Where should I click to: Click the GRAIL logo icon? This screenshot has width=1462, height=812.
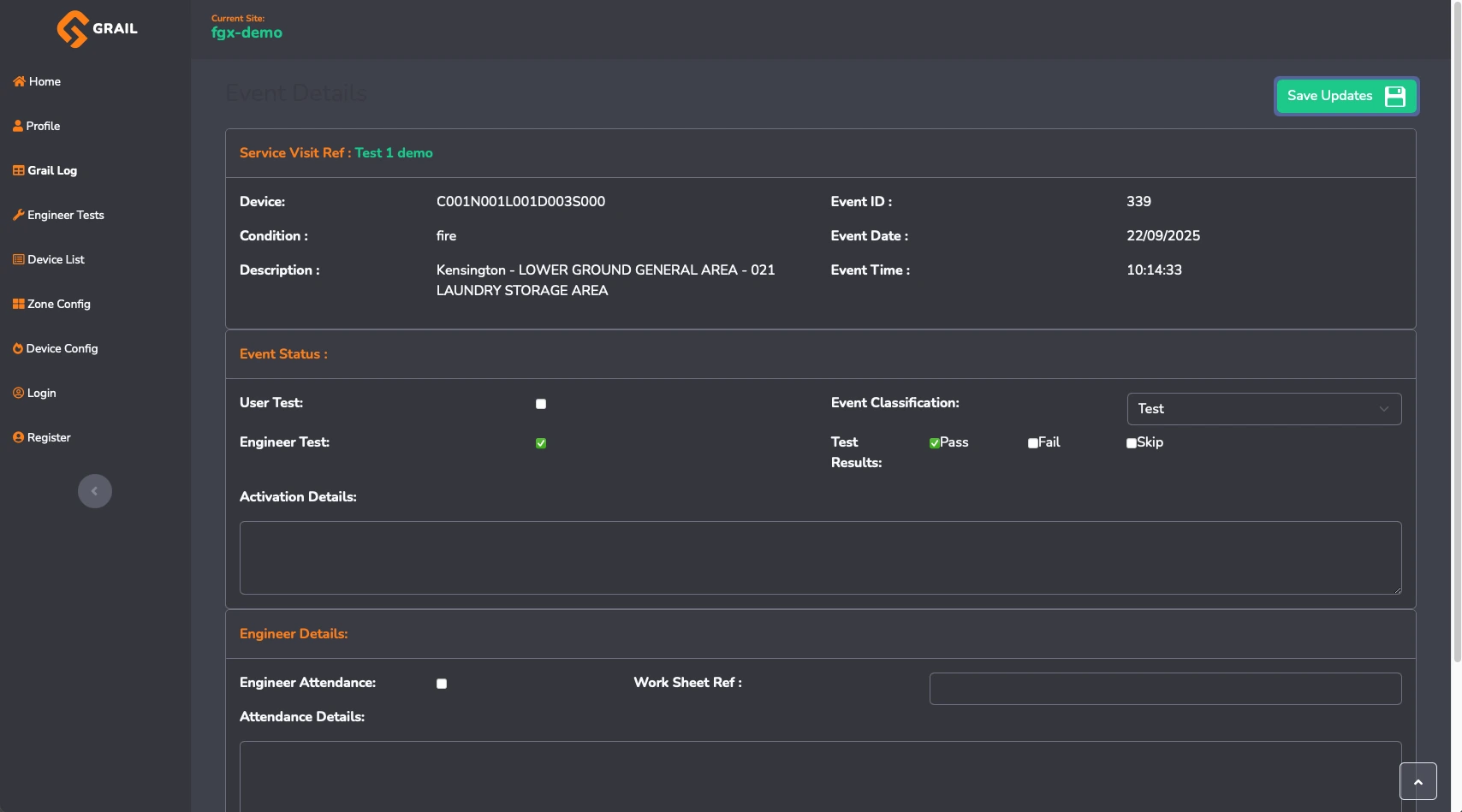pos(73,29)
